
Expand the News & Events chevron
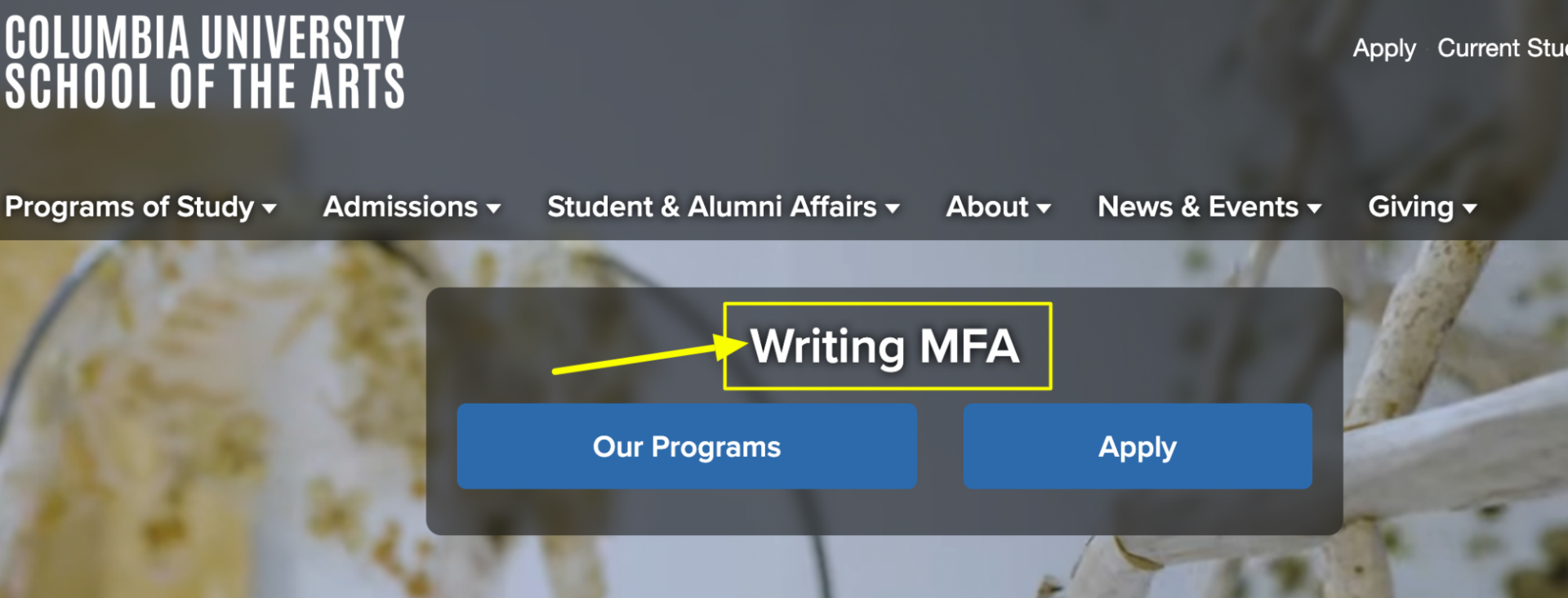click(1316, 209)
